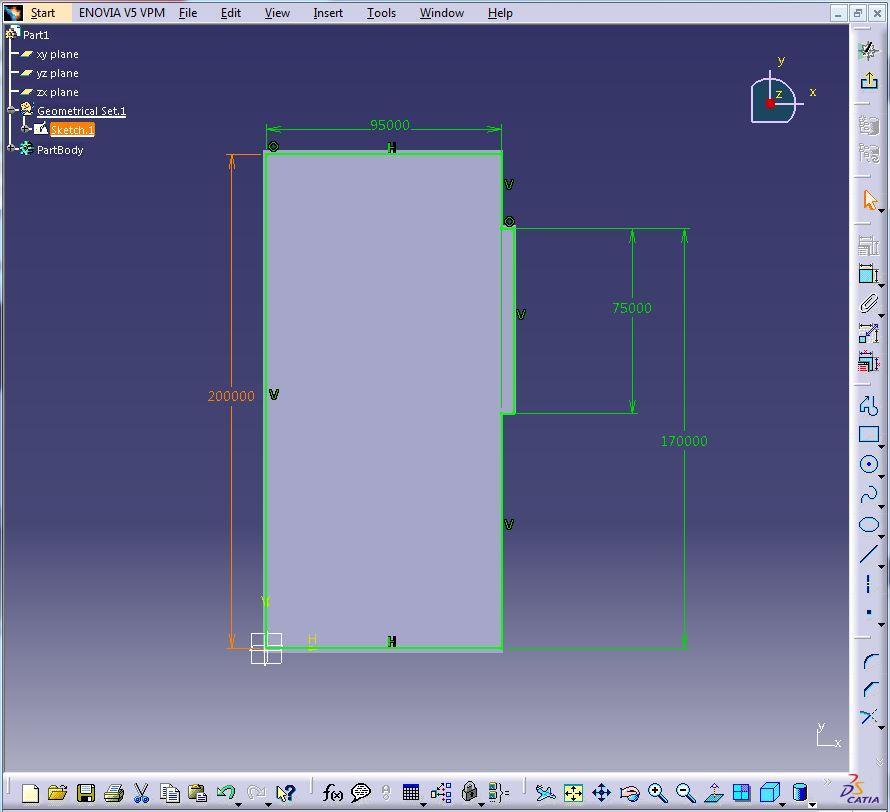Click the Shading view mode cylinder icon
This screenshot has height=812, width=890.
800,792
